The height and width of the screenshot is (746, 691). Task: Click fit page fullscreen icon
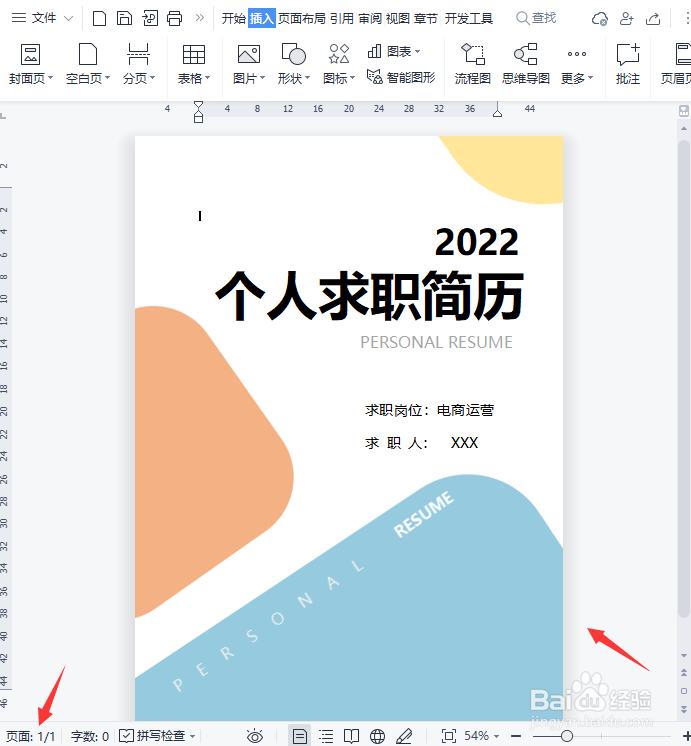(x=449, y=736)
